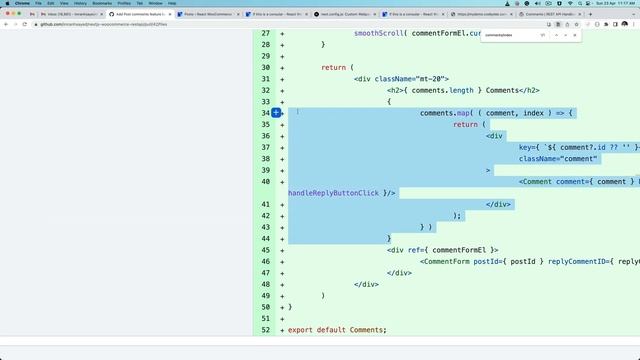Open the View menu

(64, 3)
